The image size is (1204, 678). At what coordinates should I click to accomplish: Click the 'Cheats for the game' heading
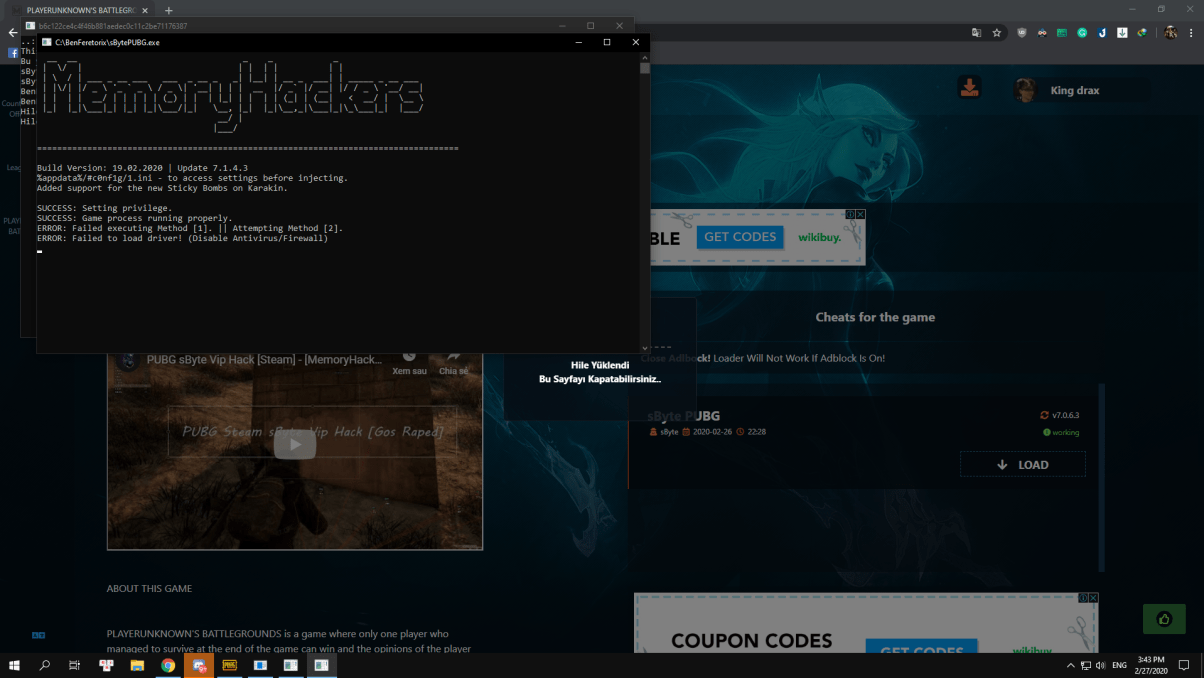875,317
